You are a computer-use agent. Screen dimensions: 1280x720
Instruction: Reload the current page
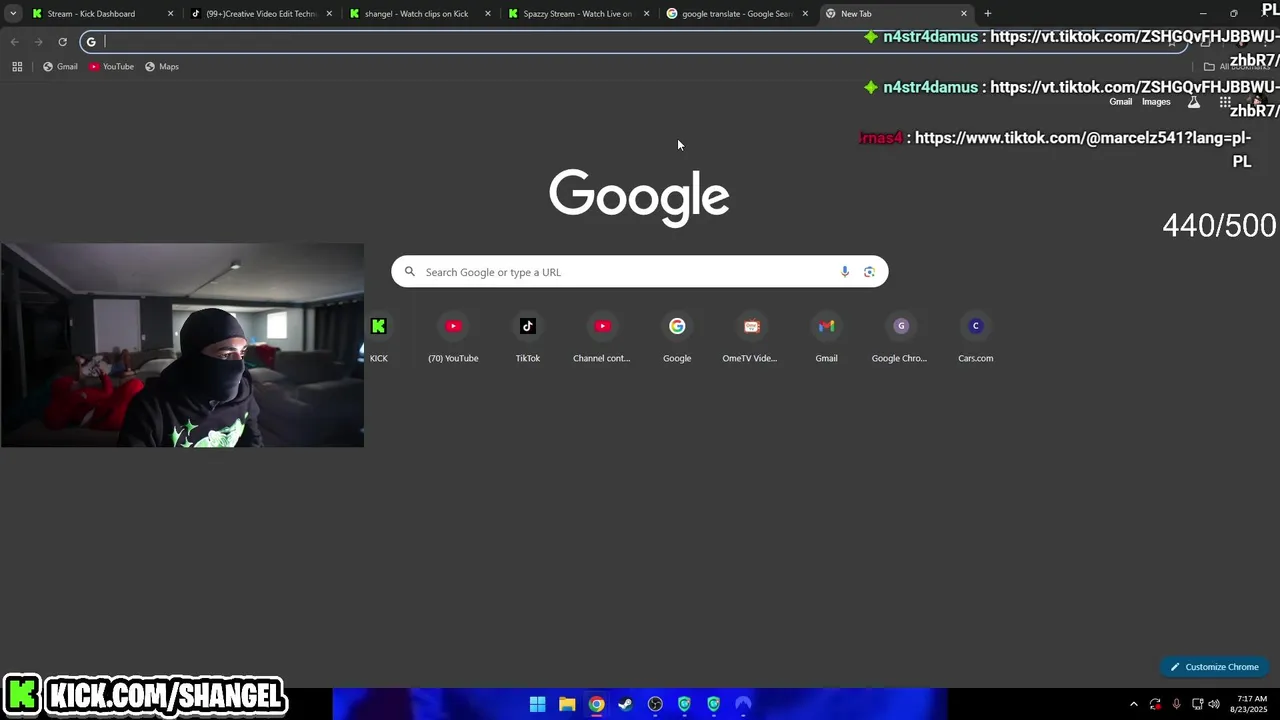pos(62,42)
